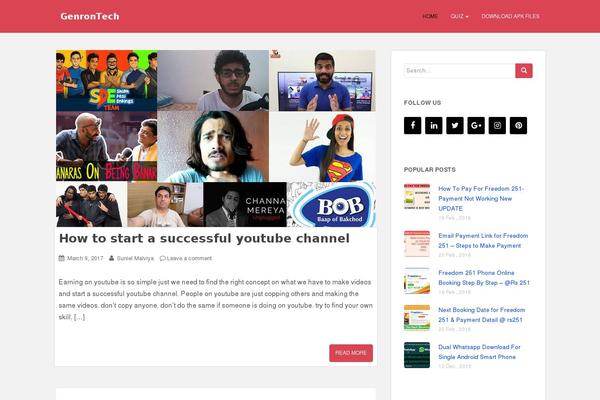Image resolution: width=600 pixels, height=400 pixels.
Task: Open the Facebook follow icon
Action: [x=412, y=126]
